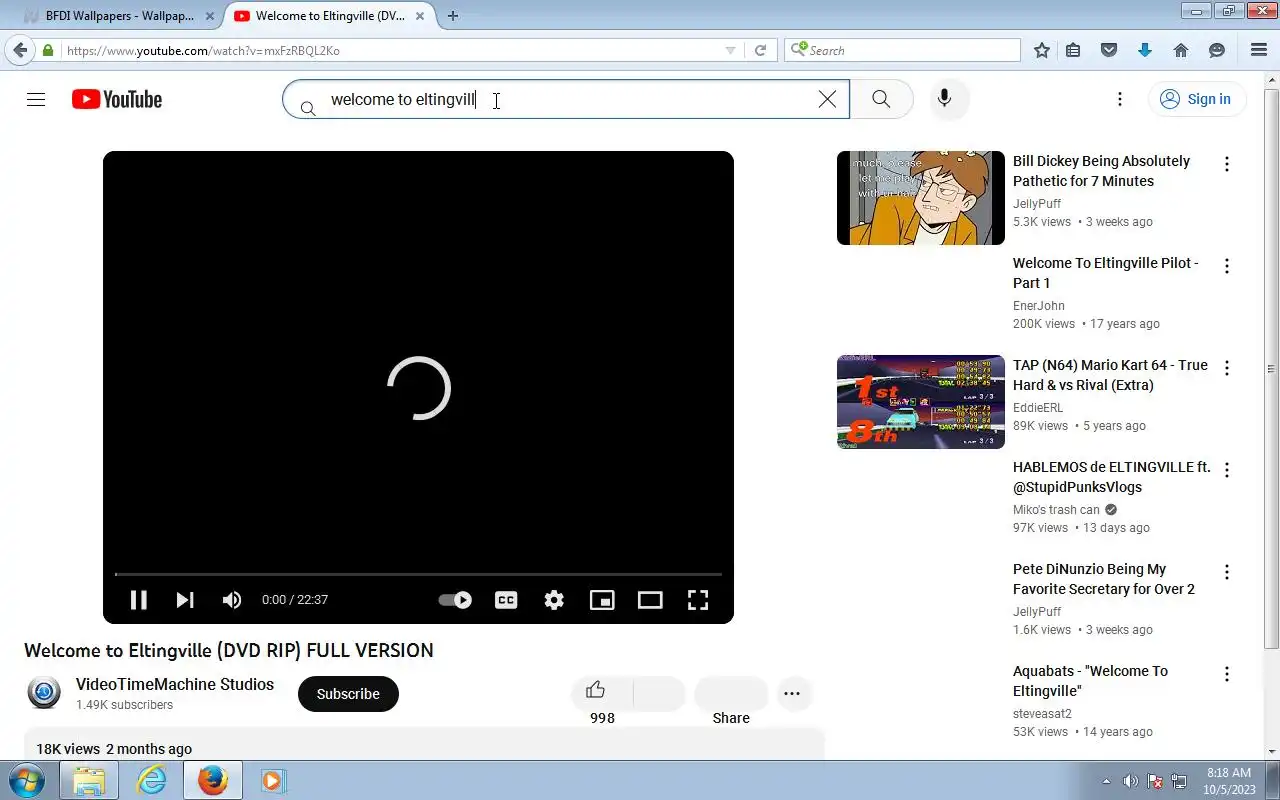
Task: Mute the video volume
Action: pyautogui.click(x=232, y=600)
